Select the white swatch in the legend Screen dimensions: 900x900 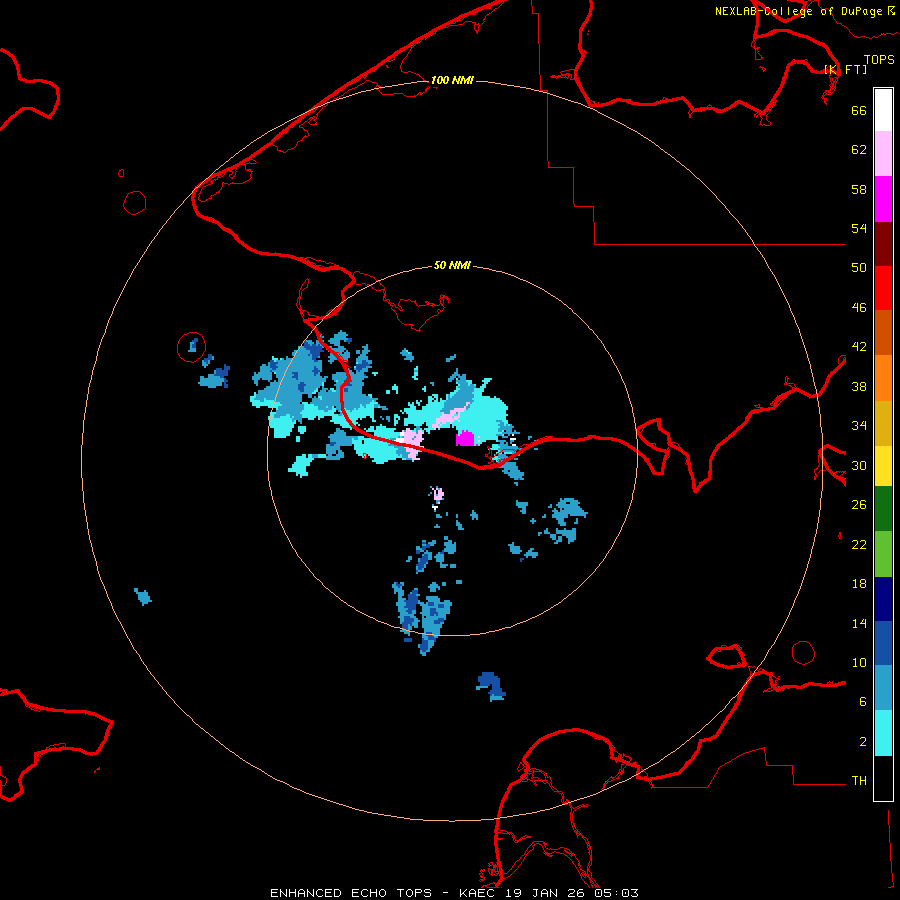[883, 110]
